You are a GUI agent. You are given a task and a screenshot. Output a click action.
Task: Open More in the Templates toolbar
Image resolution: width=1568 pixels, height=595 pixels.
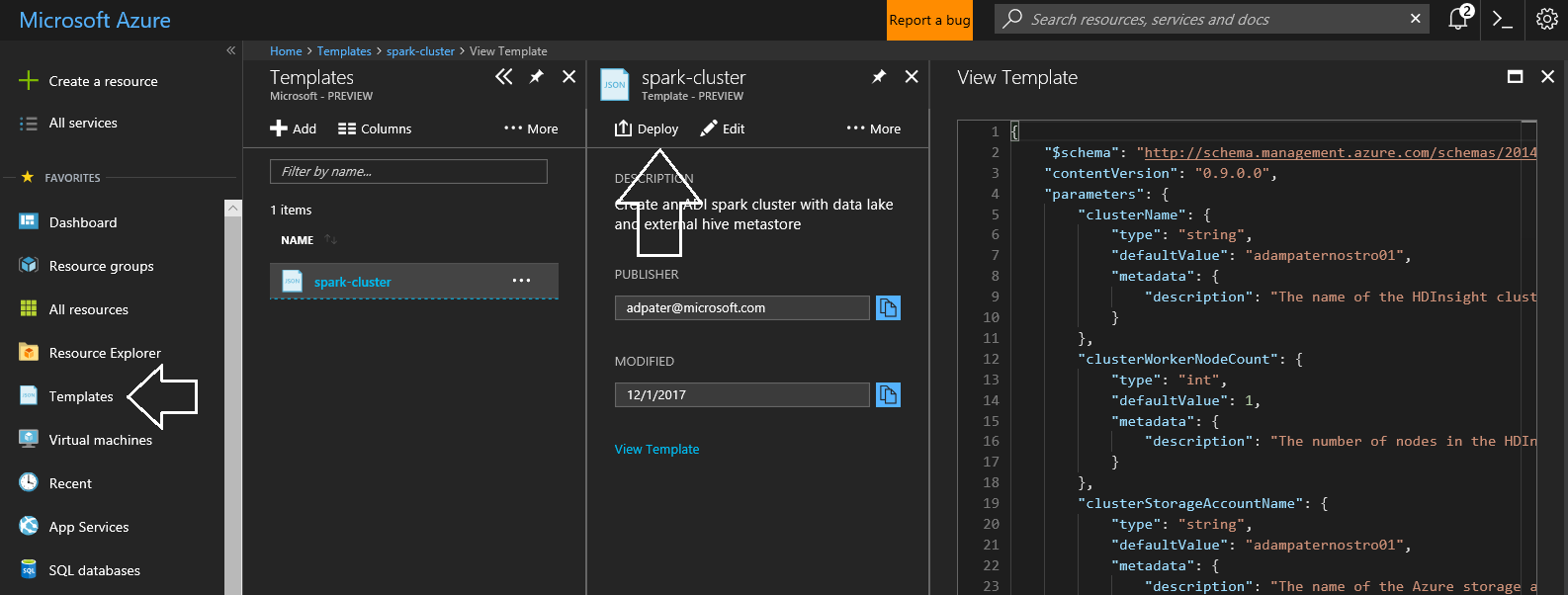coord(531,128)
